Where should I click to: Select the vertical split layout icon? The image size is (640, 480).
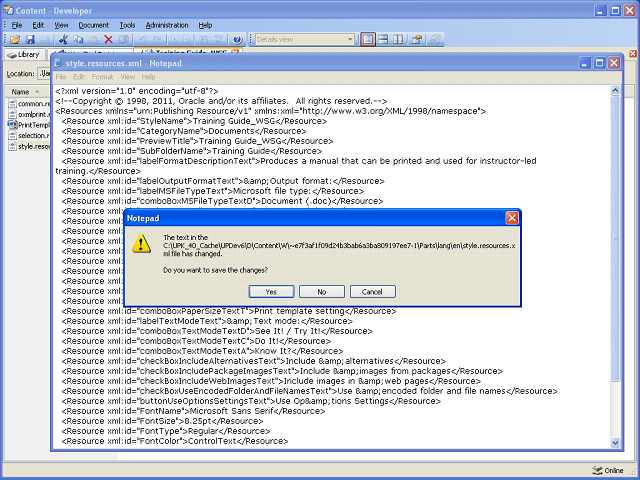pyautogui.click(x=398, y=40)
